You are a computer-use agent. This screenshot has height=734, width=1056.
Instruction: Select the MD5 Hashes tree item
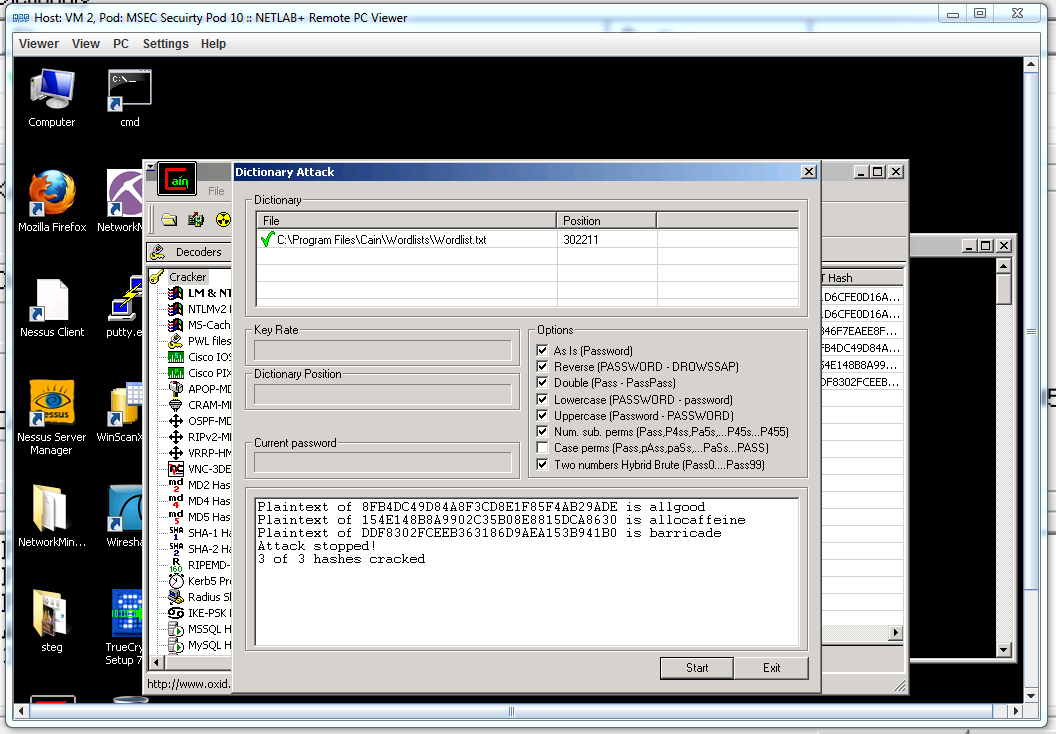[x=200, y=517]
